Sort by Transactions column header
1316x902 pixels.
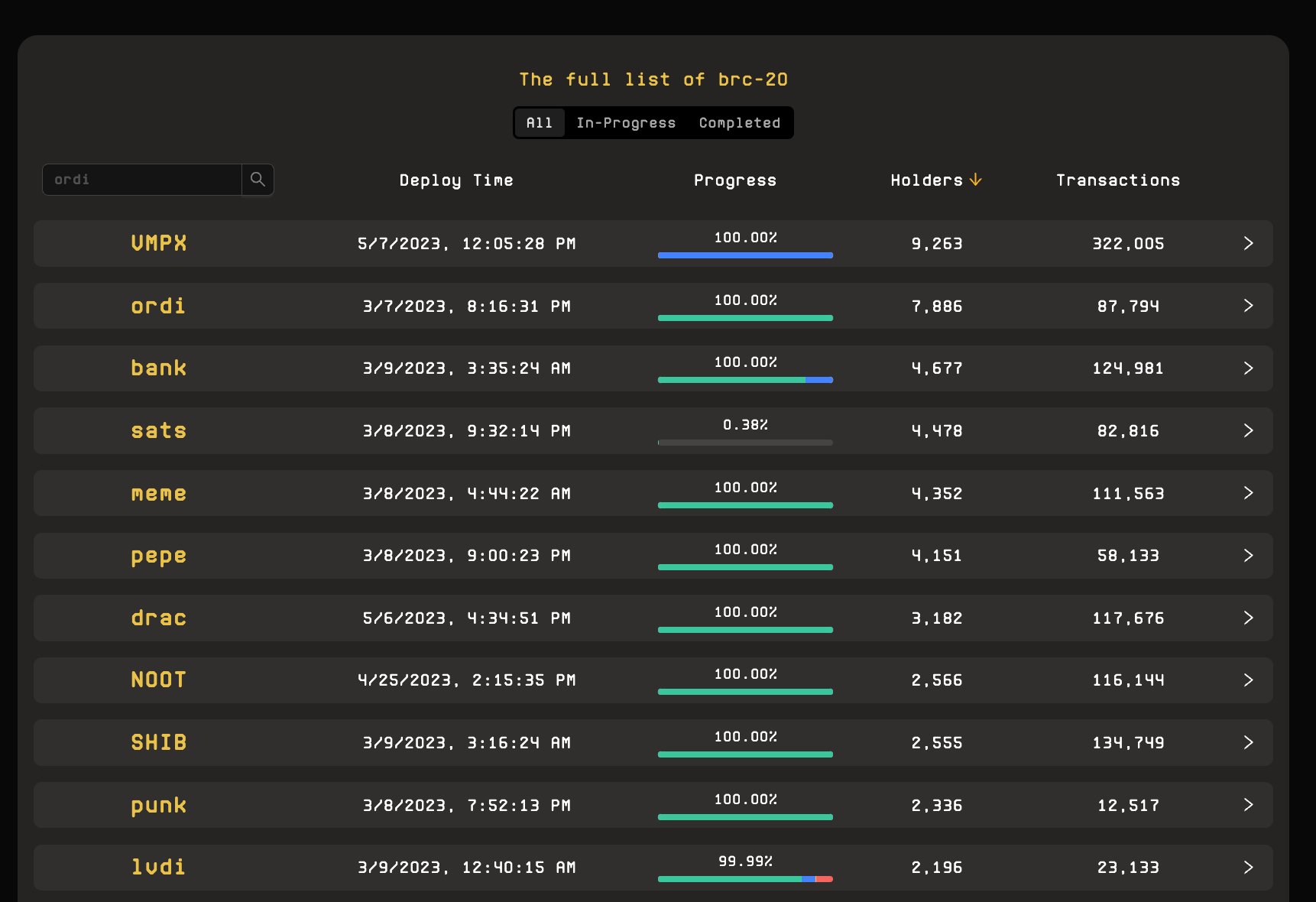point(1118,180)
